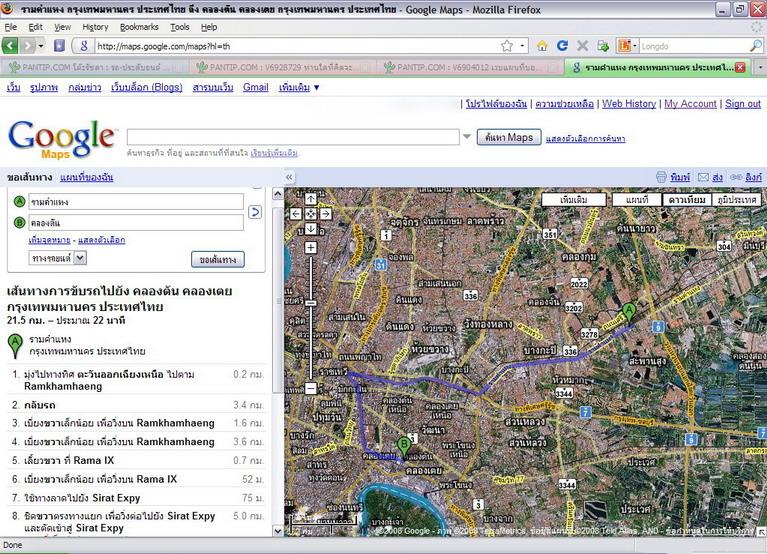The height and width of the screenshot is (554, 767).
Task: Switch to แผนที่ map view
Action: tap(636, 199)
